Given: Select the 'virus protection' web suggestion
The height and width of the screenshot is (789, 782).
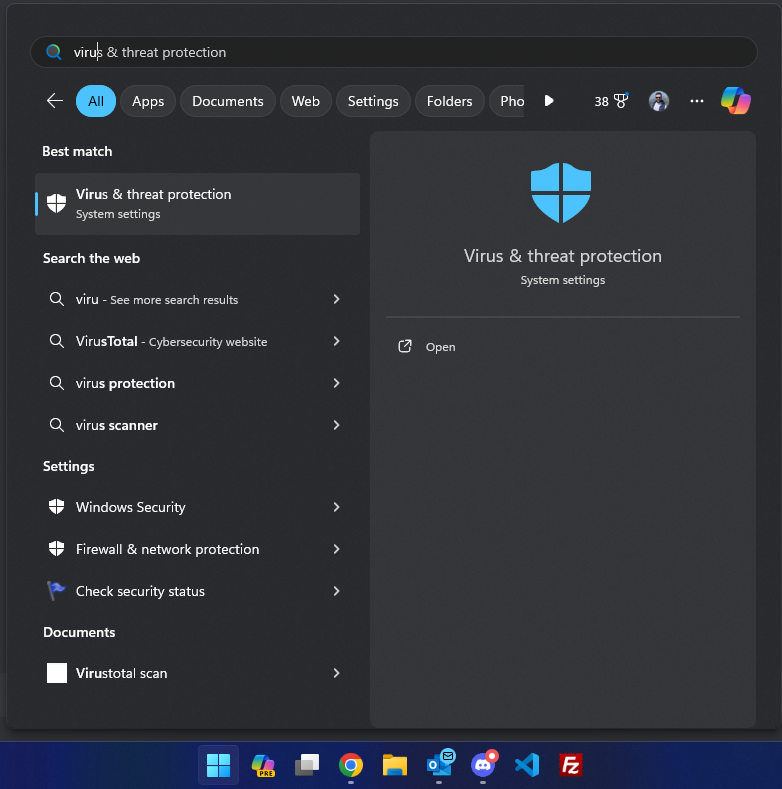Looking at the screenshot, I should click(197, 383).
